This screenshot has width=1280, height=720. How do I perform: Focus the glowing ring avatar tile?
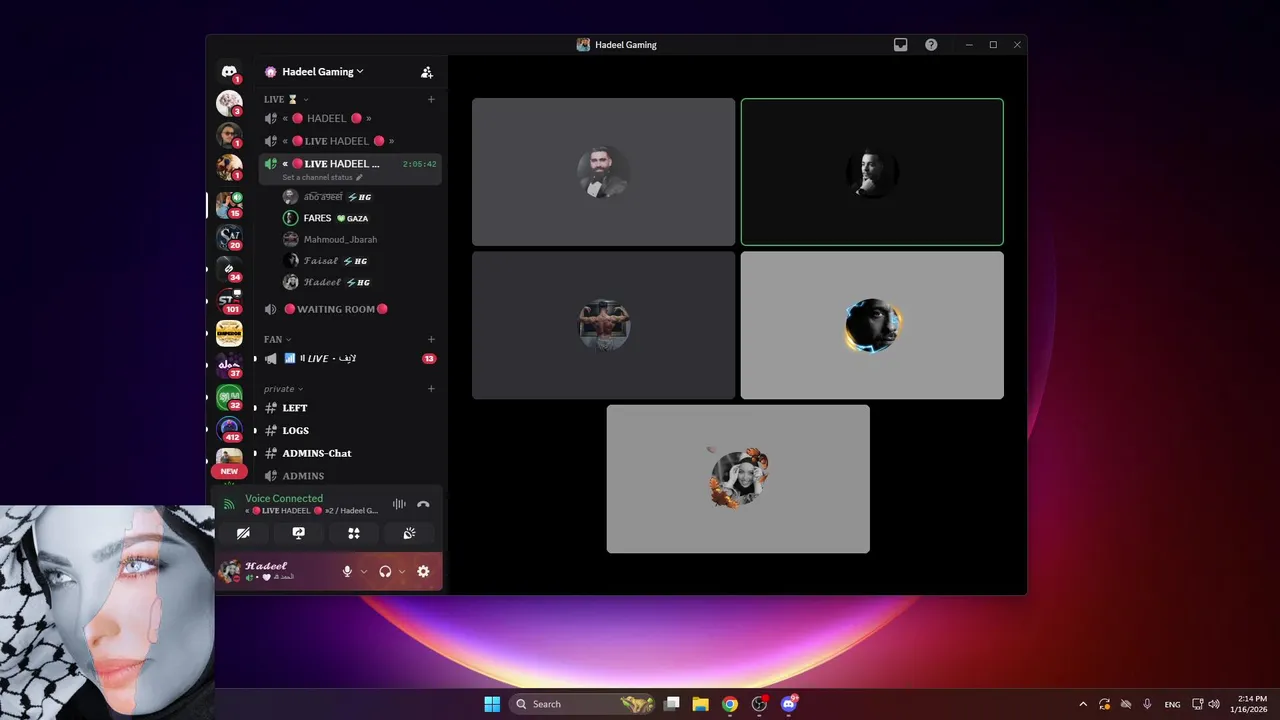872,325
